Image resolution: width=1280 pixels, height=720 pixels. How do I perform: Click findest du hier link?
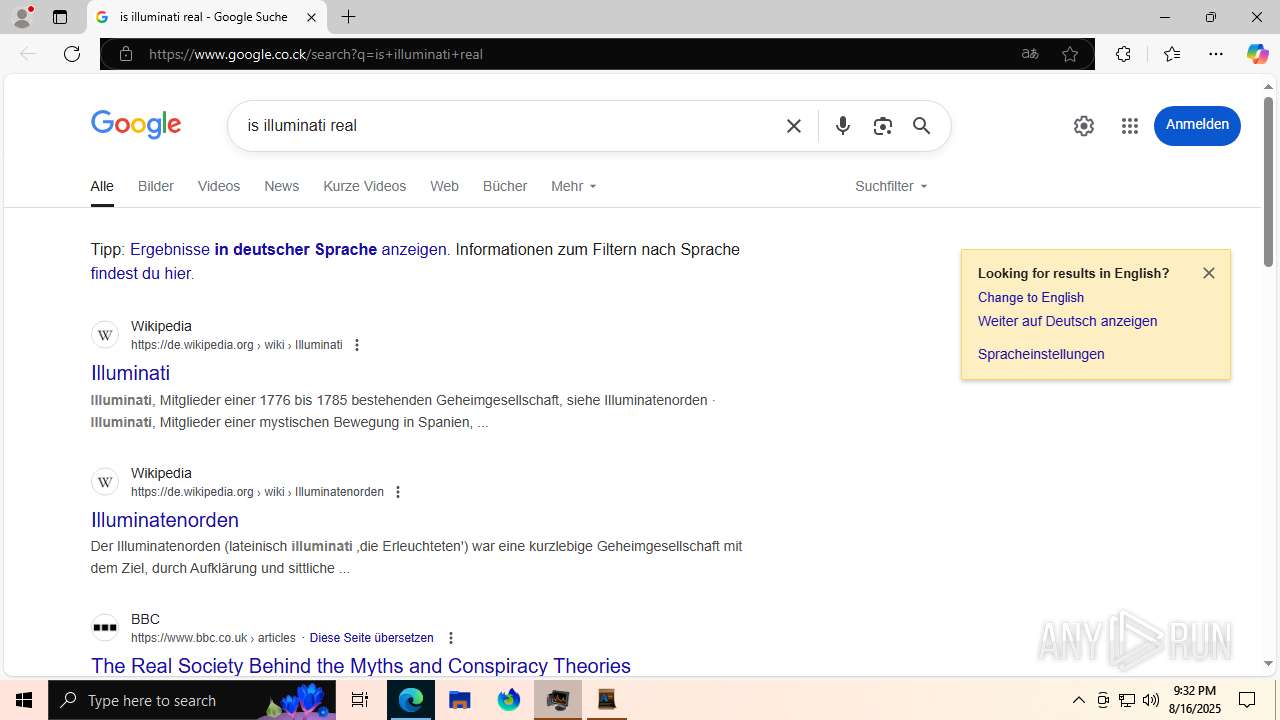141,273
